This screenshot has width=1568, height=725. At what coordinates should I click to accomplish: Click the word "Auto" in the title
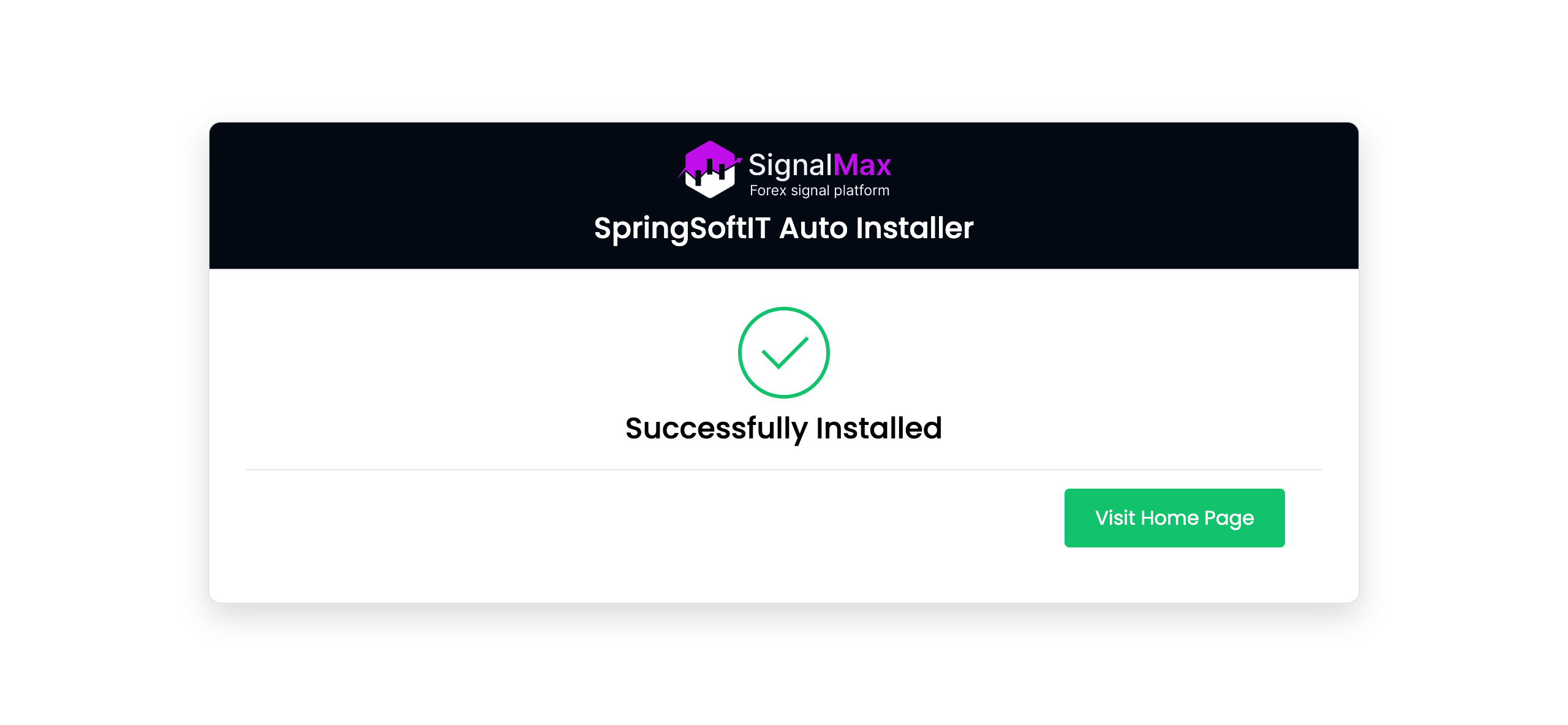click(x=813, y=228)
